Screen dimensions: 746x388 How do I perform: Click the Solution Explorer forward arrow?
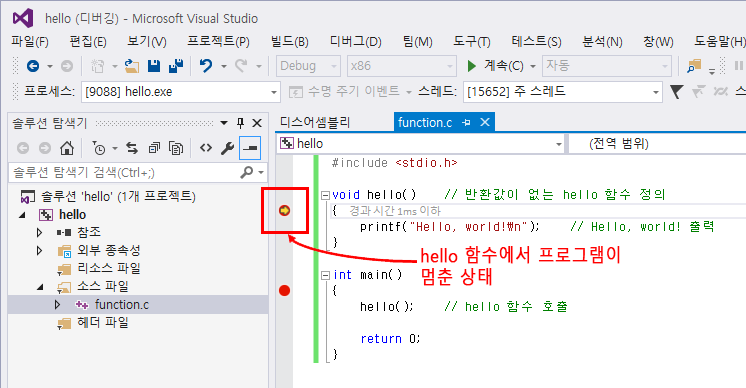(45, 148)
